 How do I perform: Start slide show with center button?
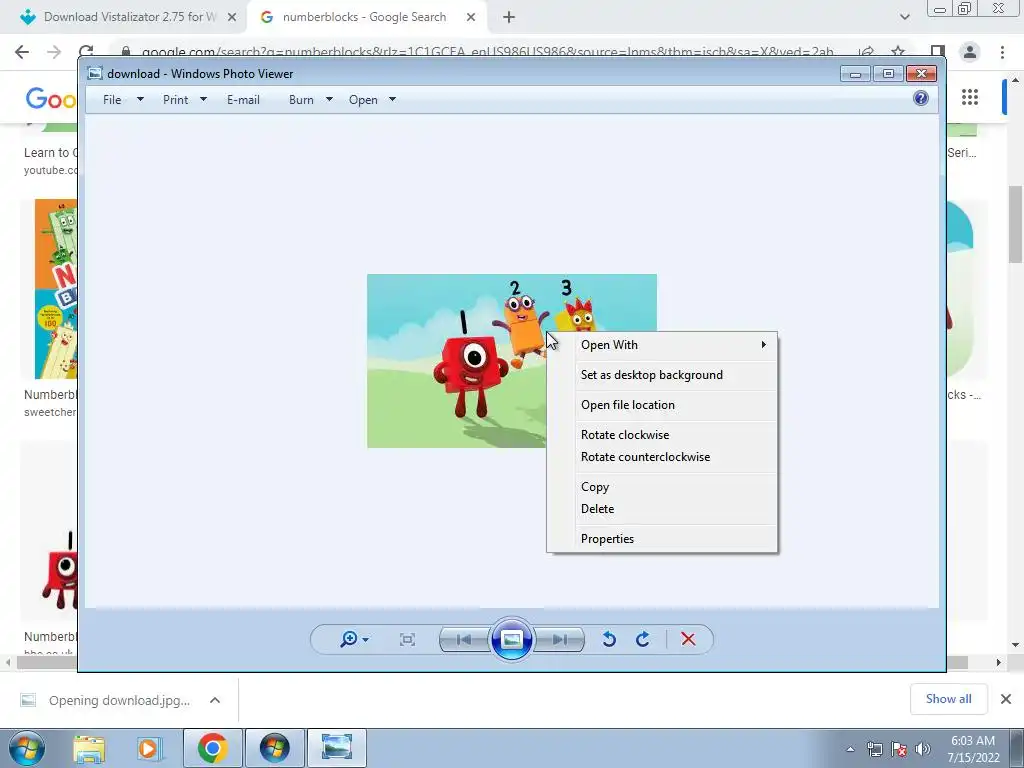(x=511, y=639)
